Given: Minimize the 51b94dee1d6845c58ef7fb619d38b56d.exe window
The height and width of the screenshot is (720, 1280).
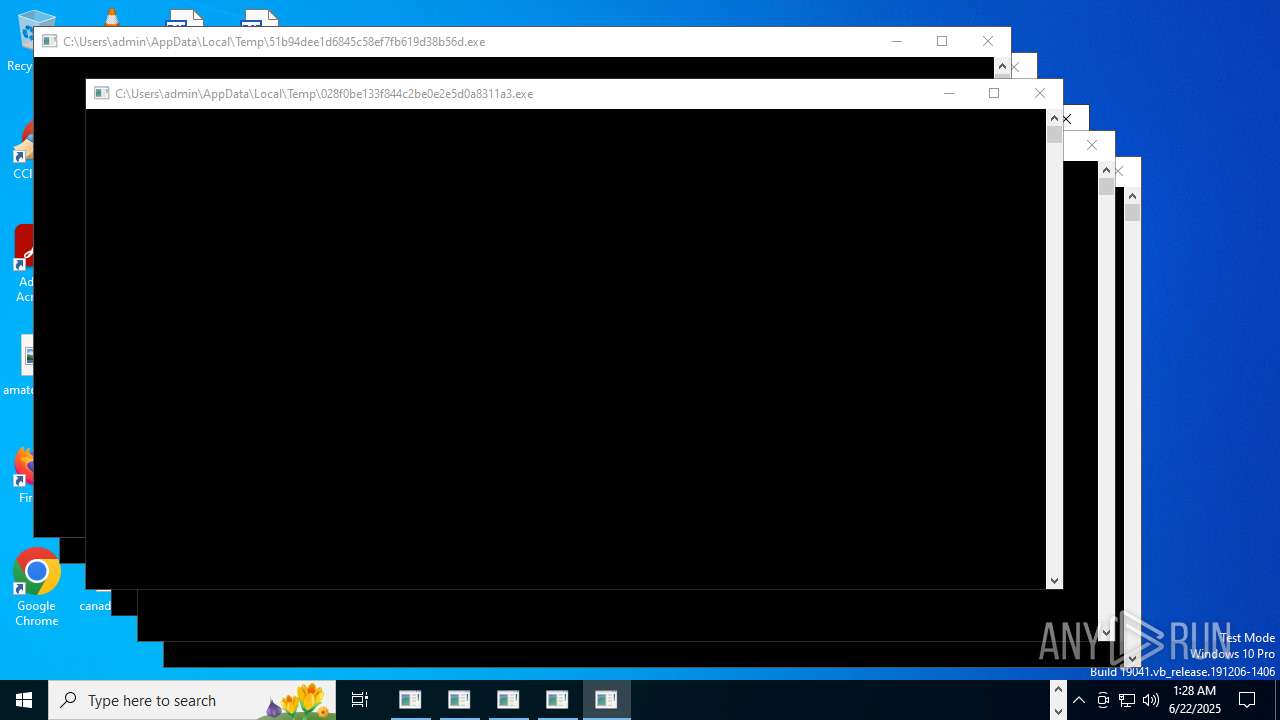Looking at the screenshot, I should pos(897,41).
